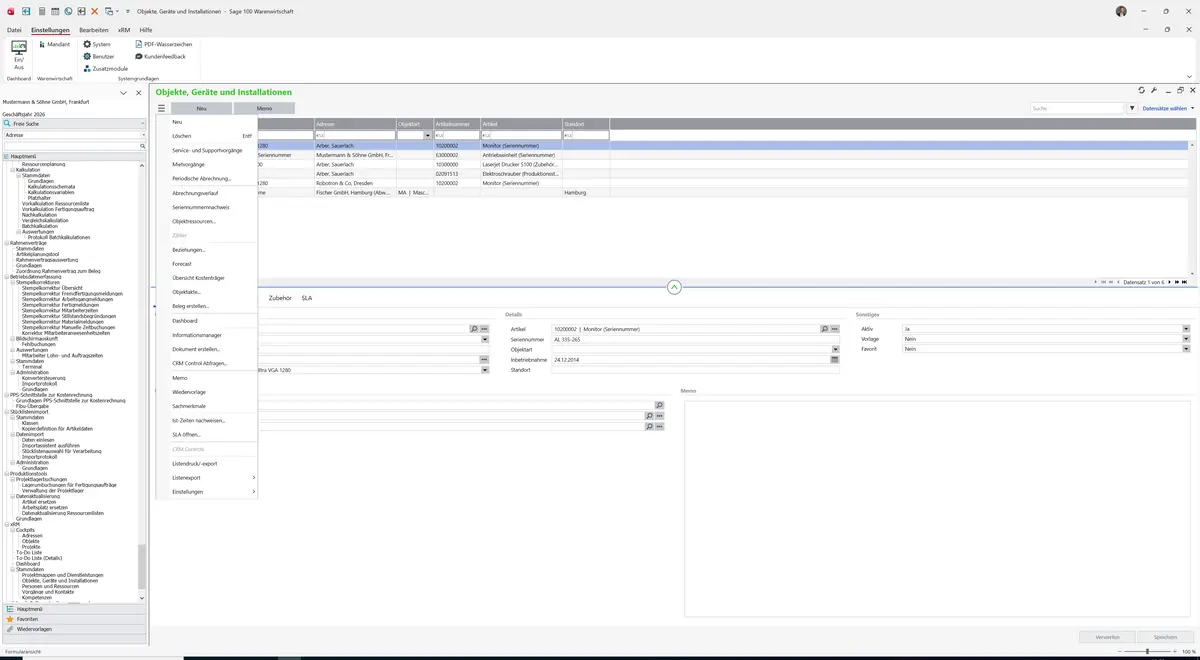Select the Fischer GmbH, Hamburg grid row
Image resolution: width=1200 pixels, height=660 pixels.
672,193
